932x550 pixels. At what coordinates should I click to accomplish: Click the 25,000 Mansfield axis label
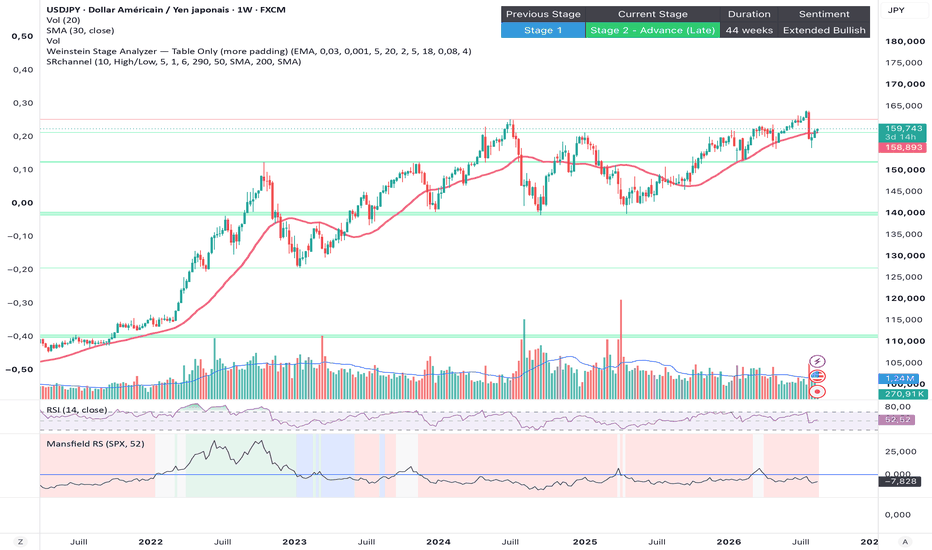pyautogui.click(x=900, y=452)
